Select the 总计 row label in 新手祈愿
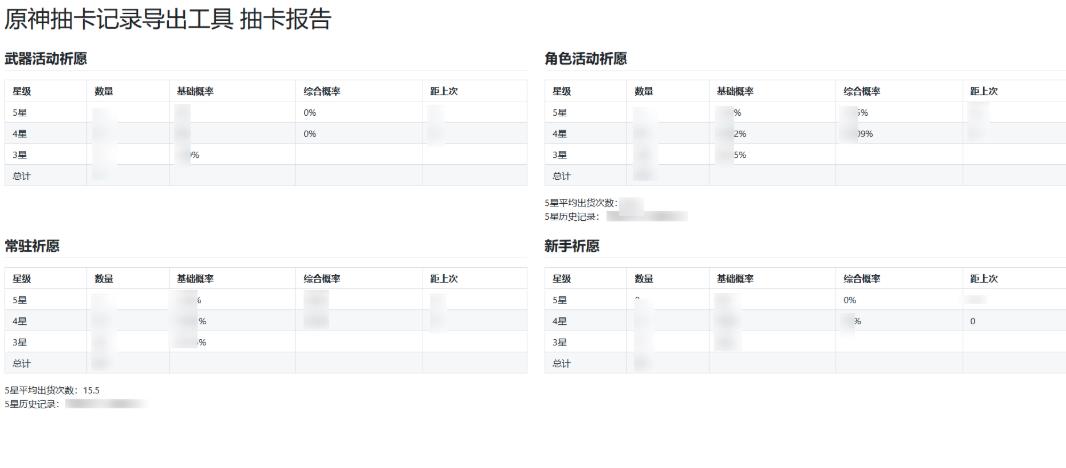The image size is (1066, 468). tap(562, 363)
